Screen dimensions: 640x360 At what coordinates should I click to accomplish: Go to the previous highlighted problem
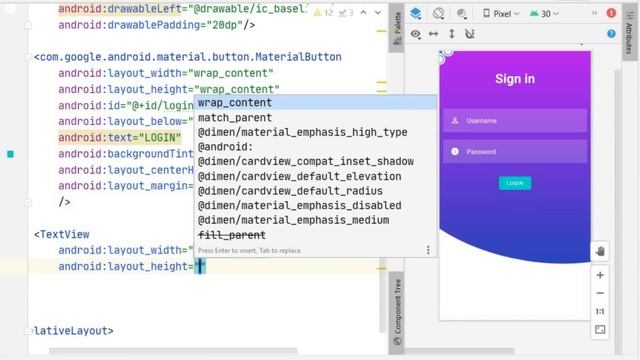tap(363, 13)
